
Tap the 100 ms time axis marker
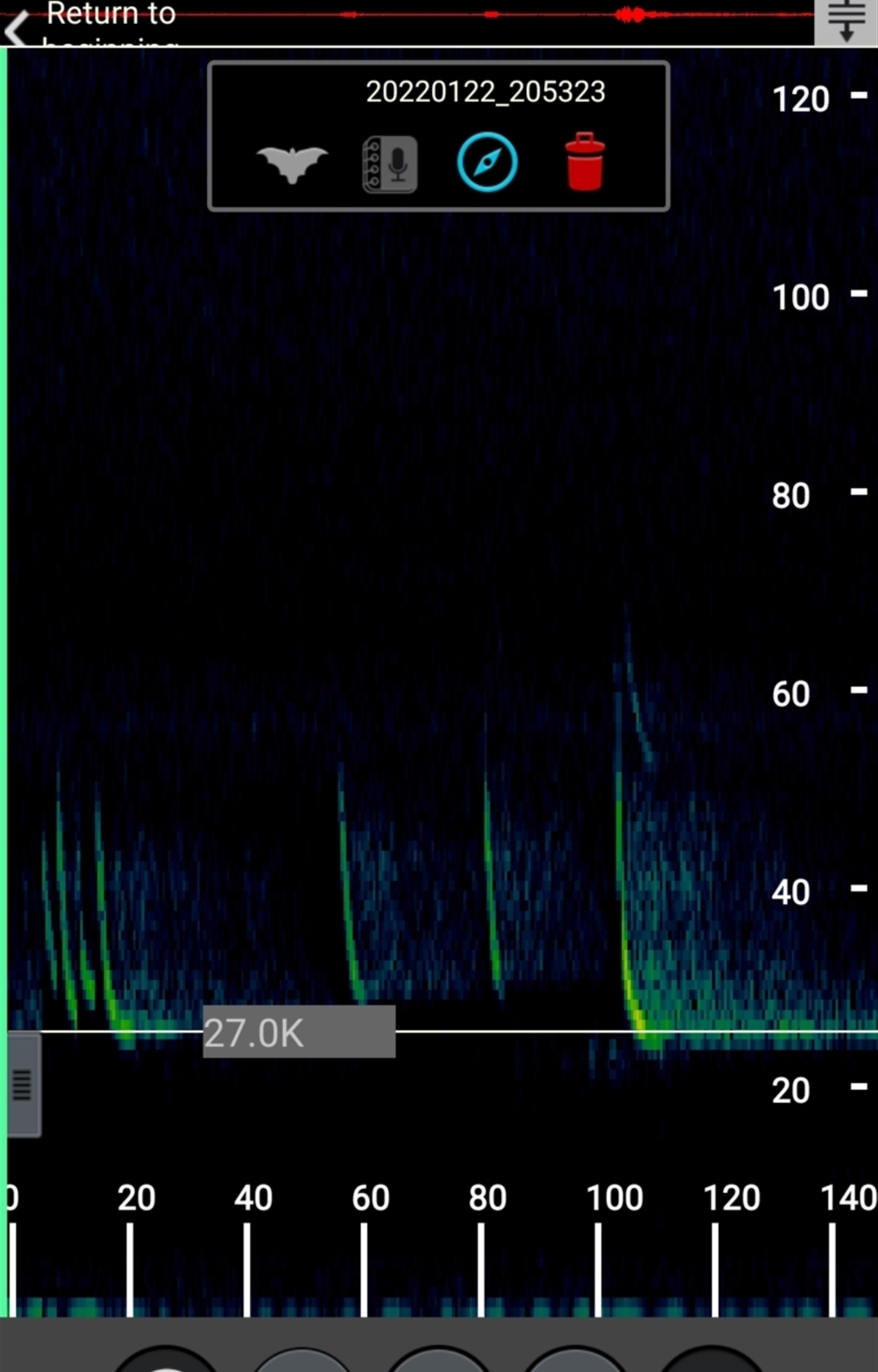pos(615,1198)
